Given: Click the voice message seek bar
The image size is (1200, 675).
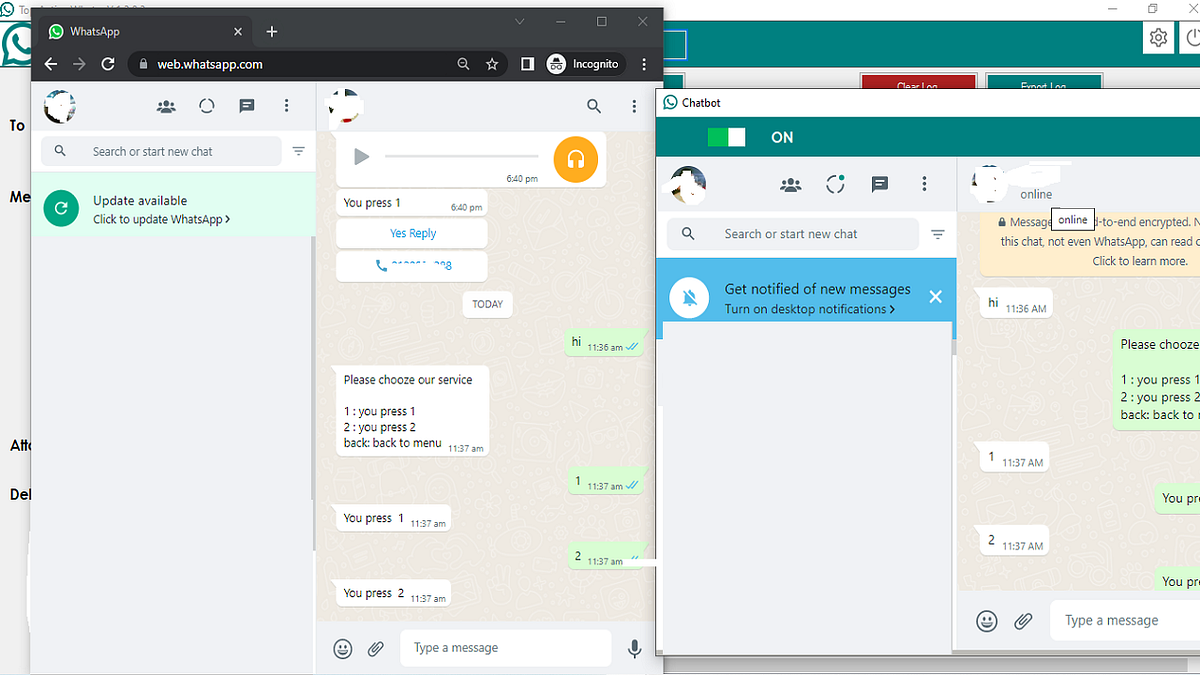Looking at the screenshot, I should click(465, 157).
